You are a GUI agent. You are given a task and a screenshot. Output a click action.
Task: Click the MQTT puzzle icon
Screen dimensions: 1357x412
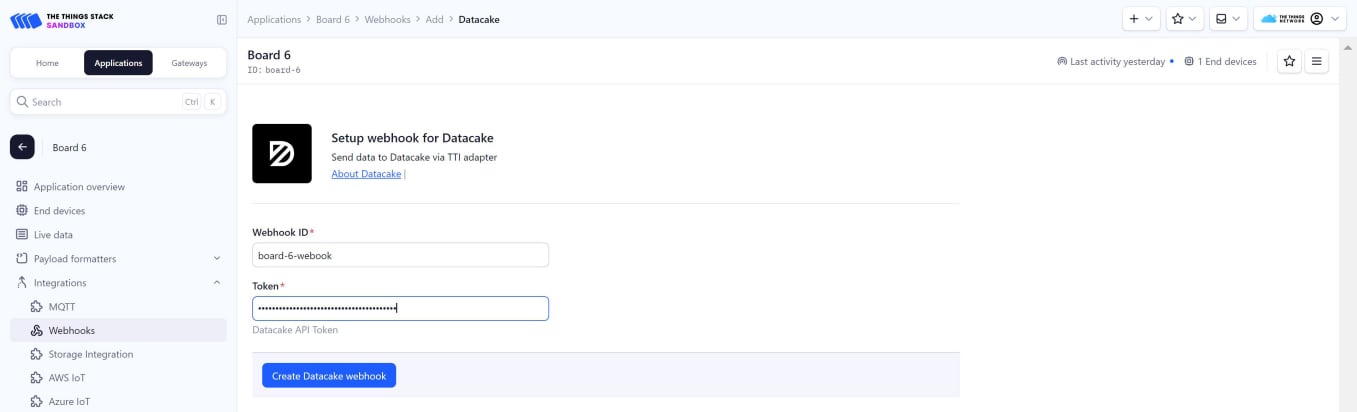(x=37, y=307)
